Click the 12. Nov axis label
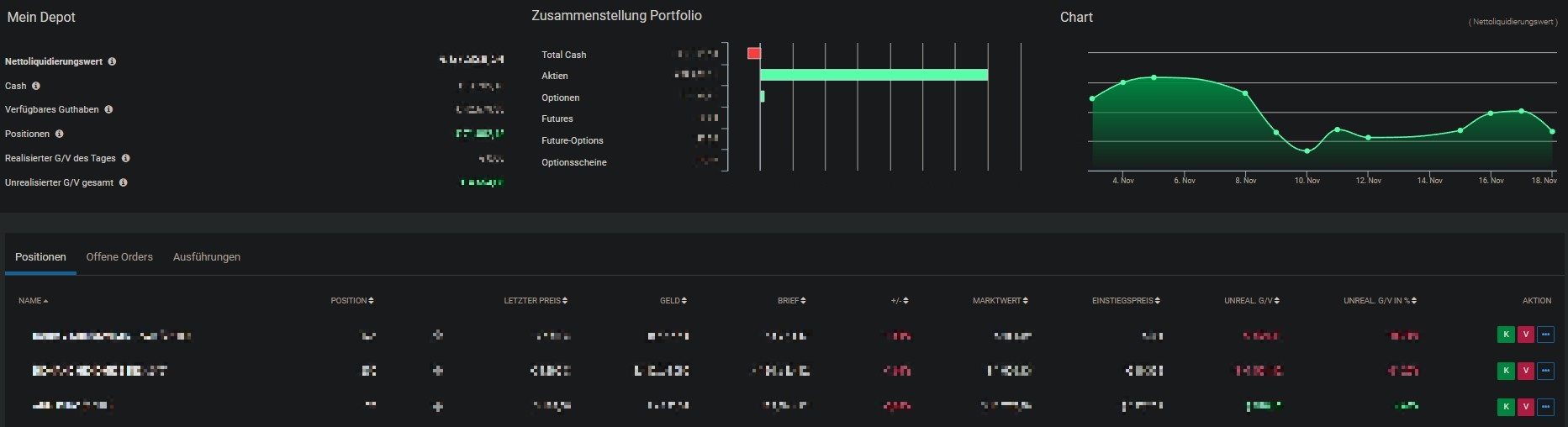Viewport: 1568px width, 427px height. pos(1368,181)
